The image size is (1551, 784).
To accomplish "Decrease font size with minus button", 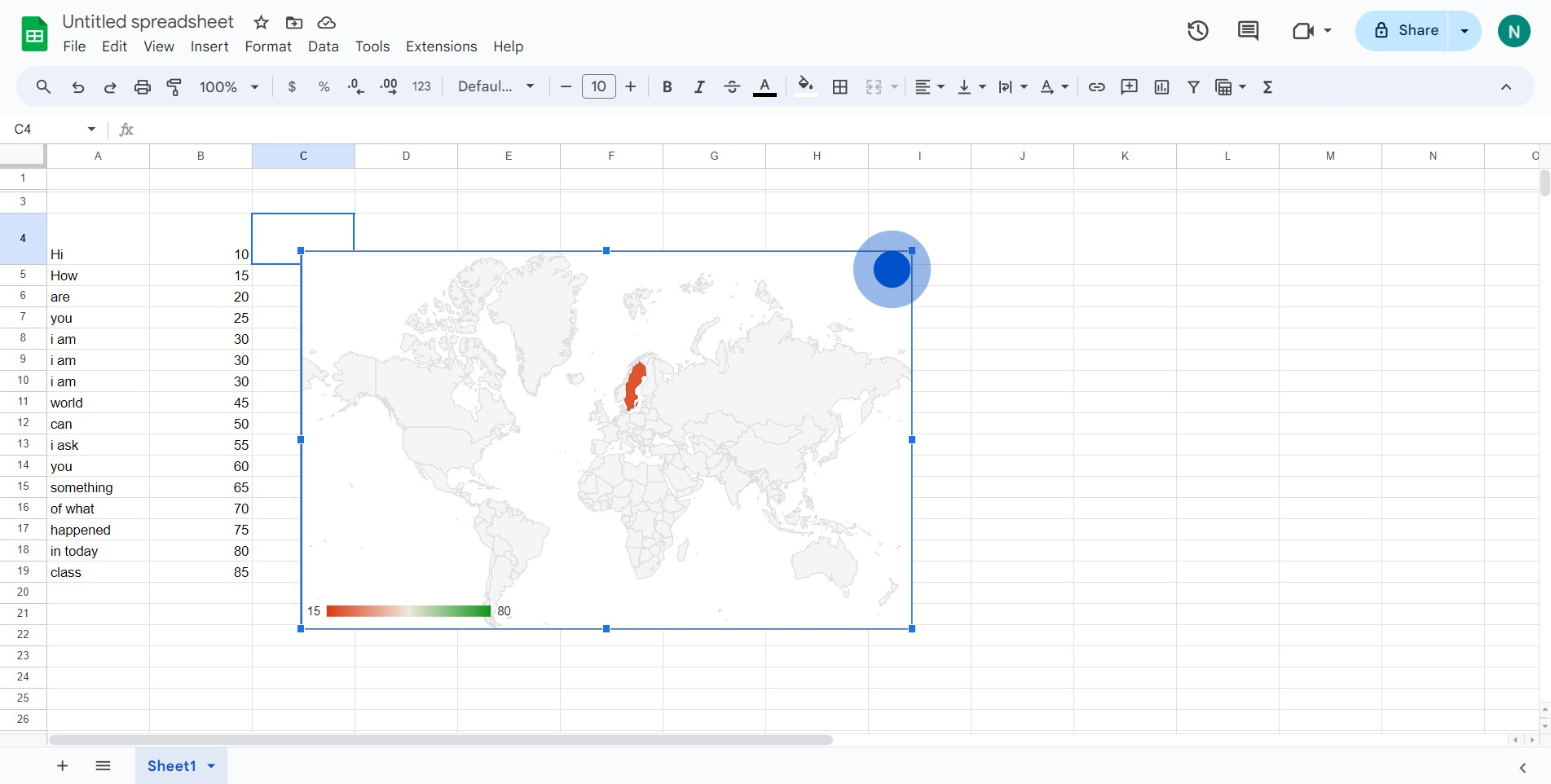I will (566, 86).
